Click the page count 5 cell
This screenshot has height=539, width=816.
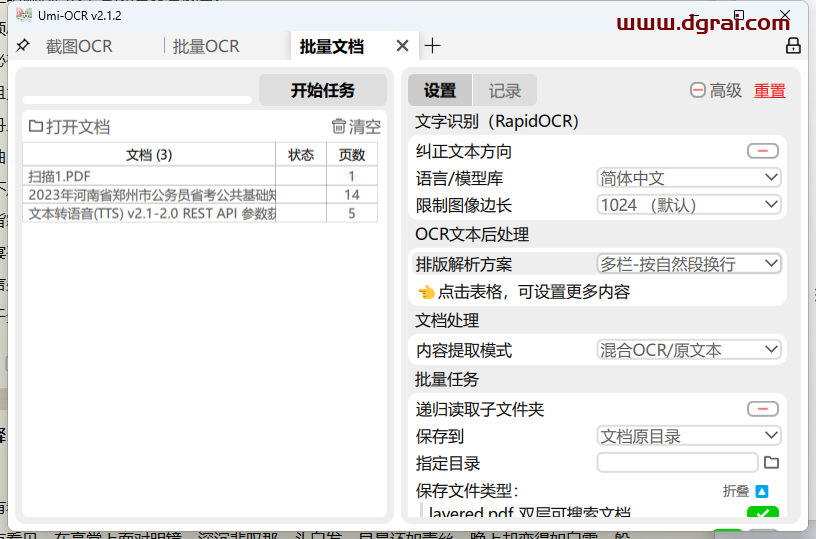(352, 213)
